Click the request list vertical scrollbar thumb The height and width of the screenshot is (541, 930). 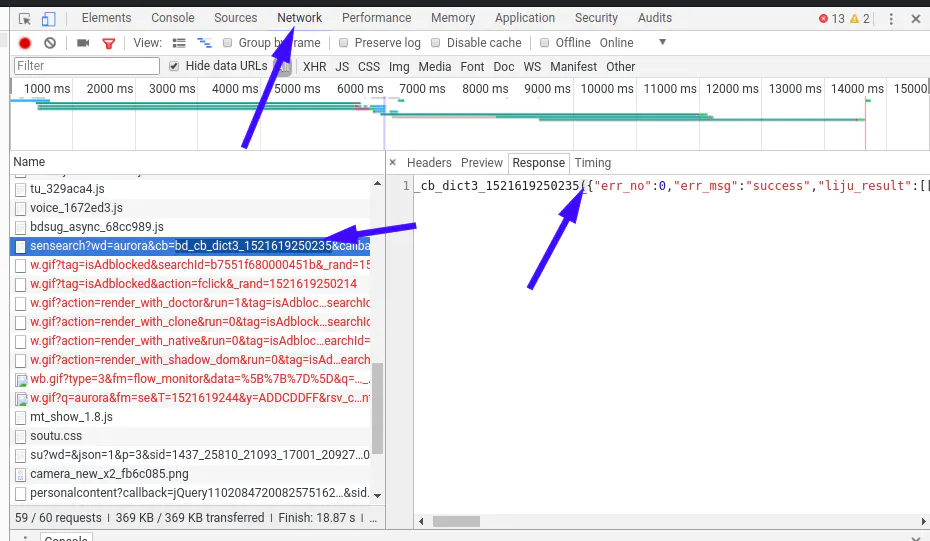pyautogui.click(x=377, y=408)
